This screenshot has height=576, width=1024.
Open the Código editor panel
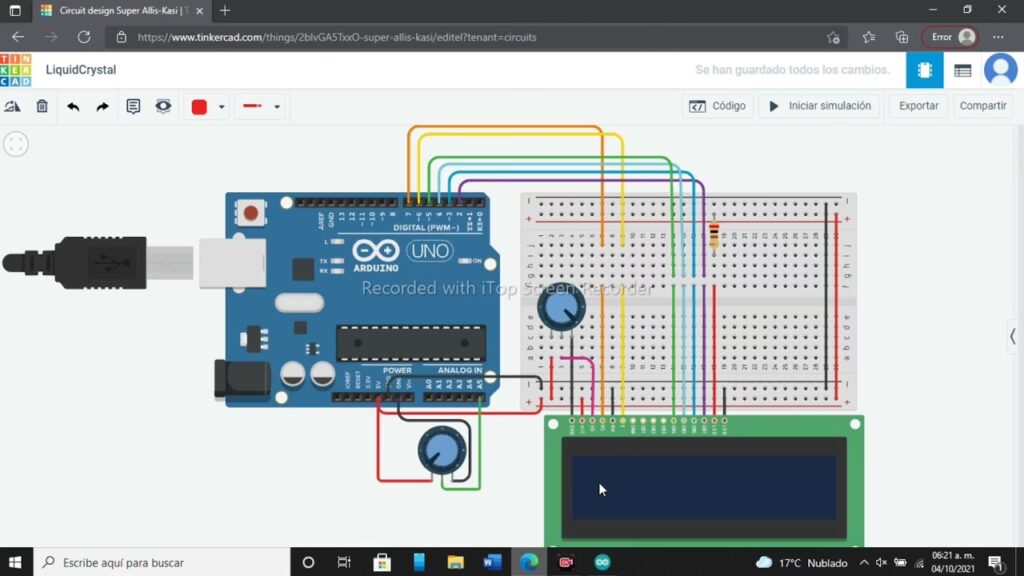click(x=718, y=106)
